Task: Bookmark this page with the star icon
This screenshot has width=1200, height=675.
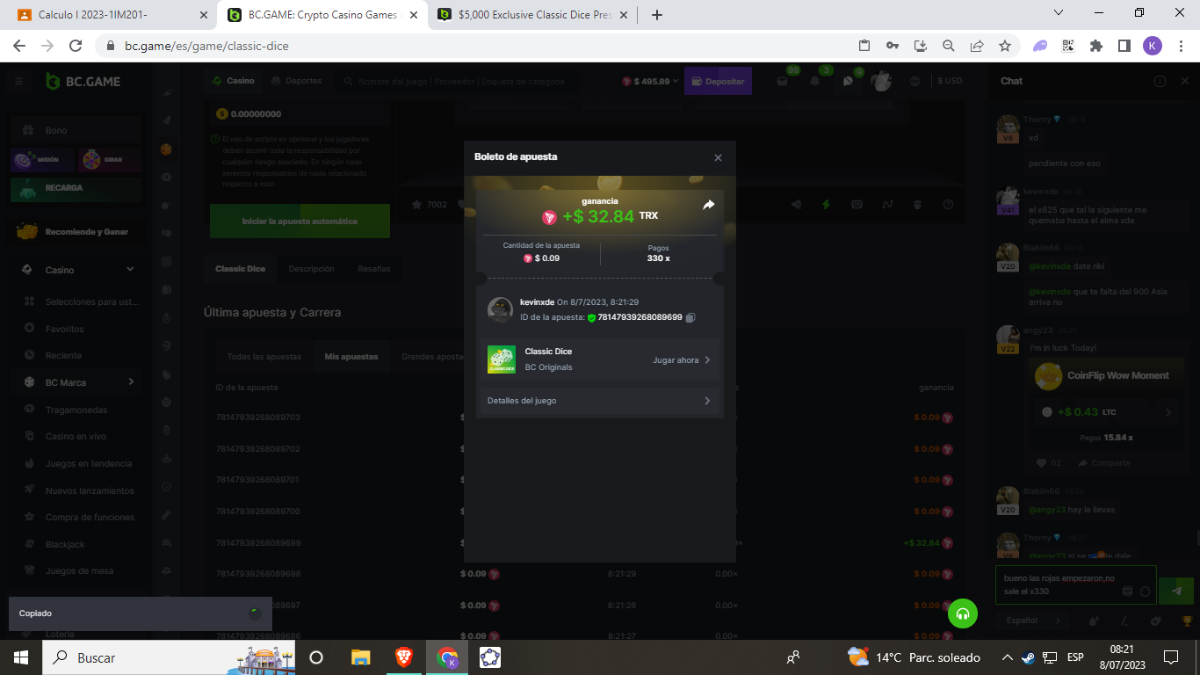Action: click(1004, 46)
